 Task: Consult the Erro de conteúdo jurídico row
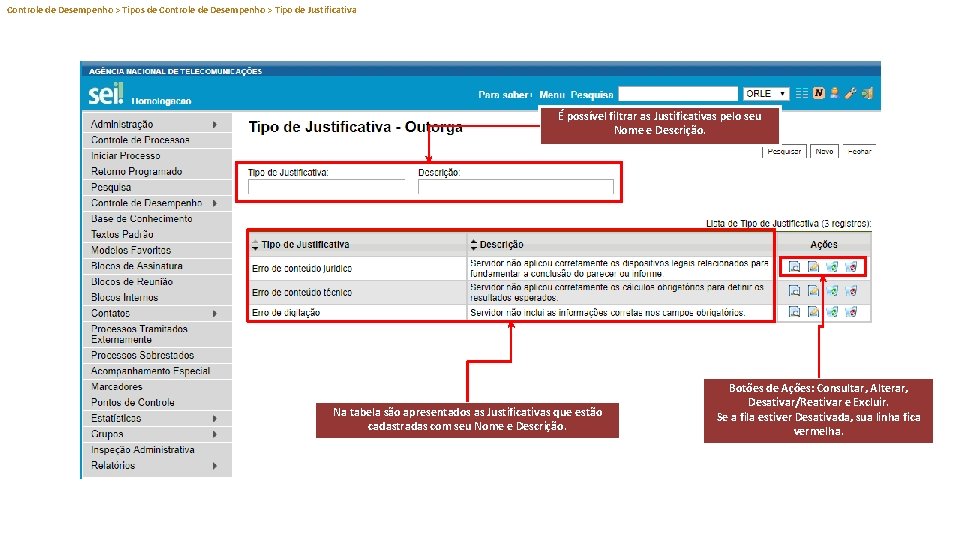coord(794,267)
